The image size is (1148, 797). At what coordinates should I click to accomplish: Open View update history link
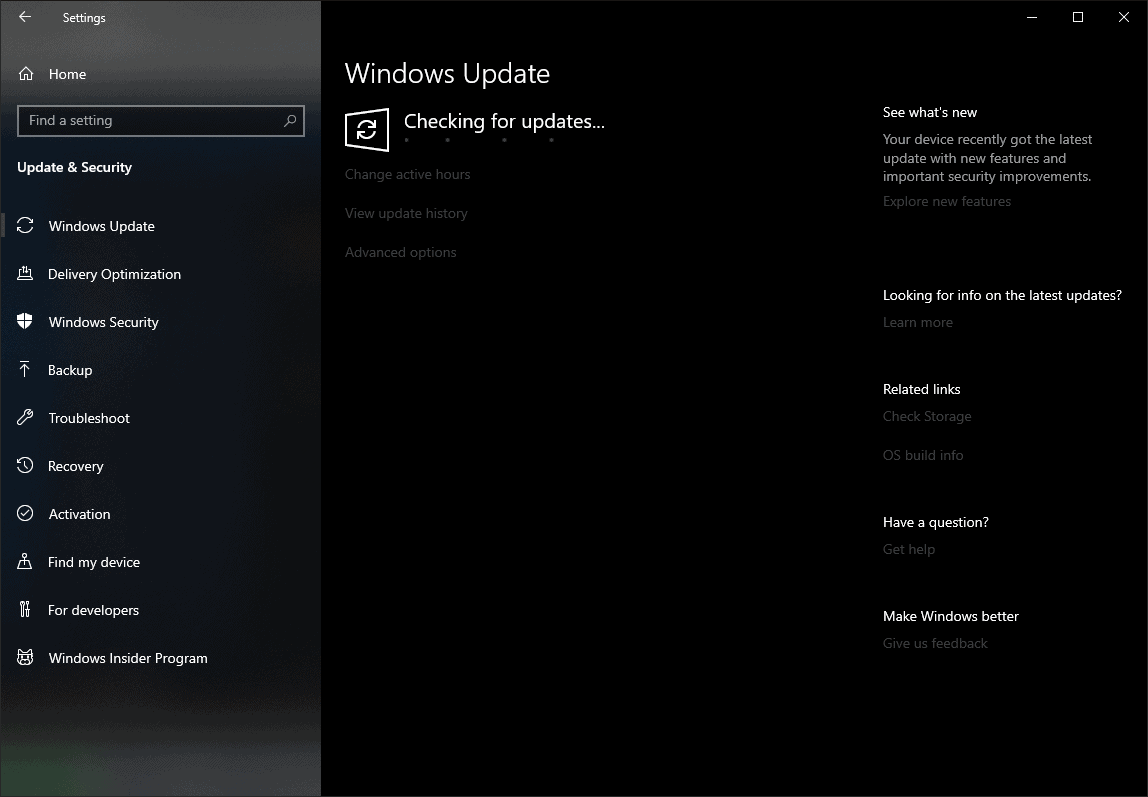pyautogui.click(x=406, y=213)
